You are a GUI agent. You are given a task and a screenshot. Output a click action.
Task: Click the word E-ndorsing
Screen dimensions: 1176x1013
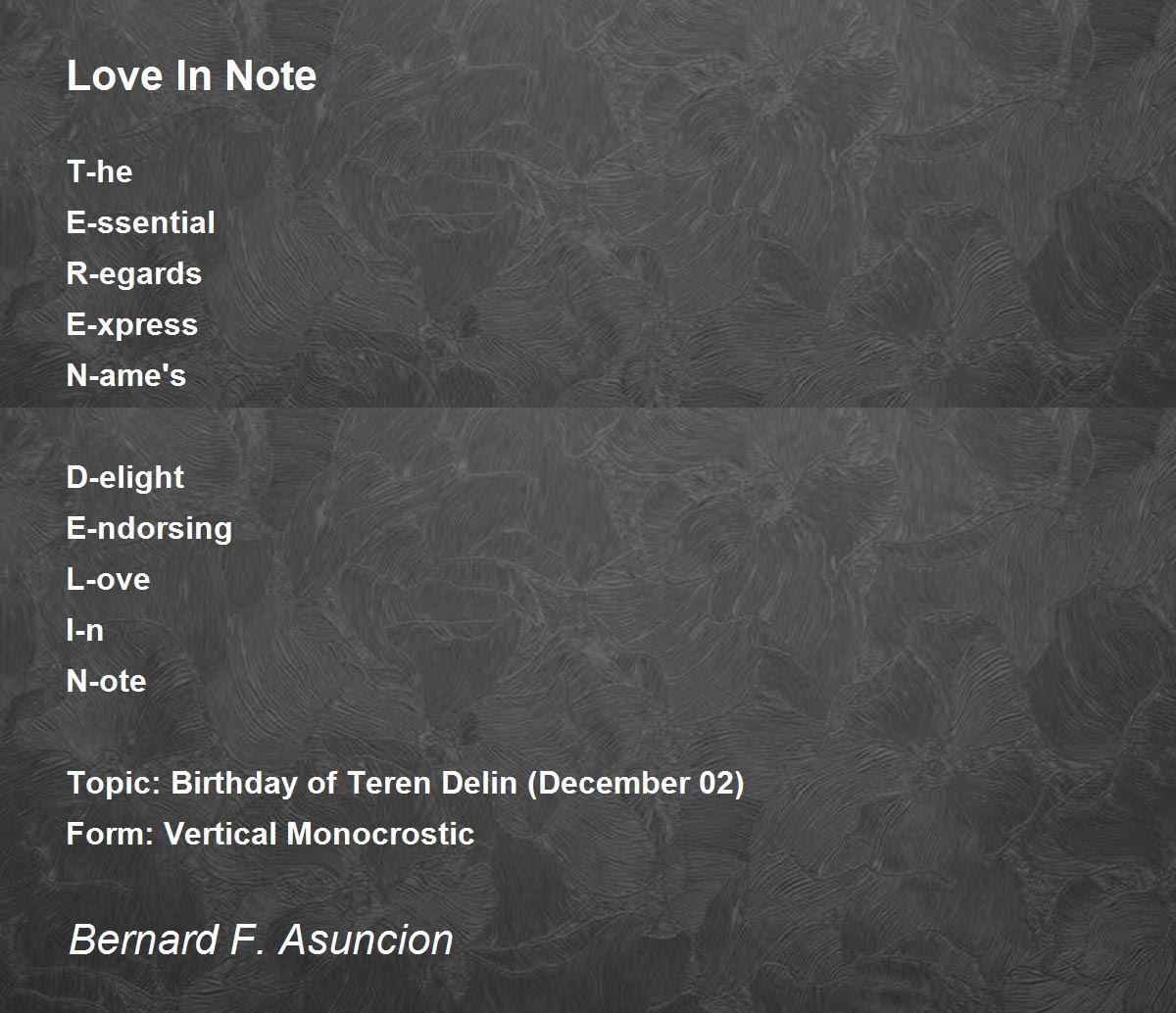(149, 528)
